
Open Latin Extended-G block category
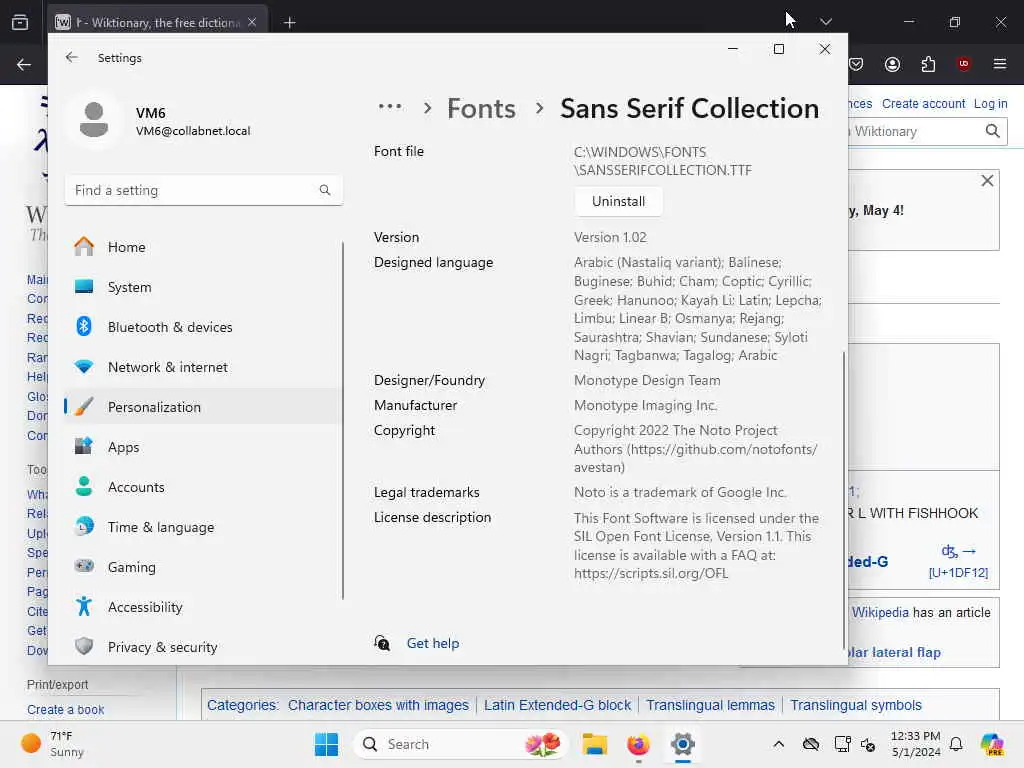(557, 705)
